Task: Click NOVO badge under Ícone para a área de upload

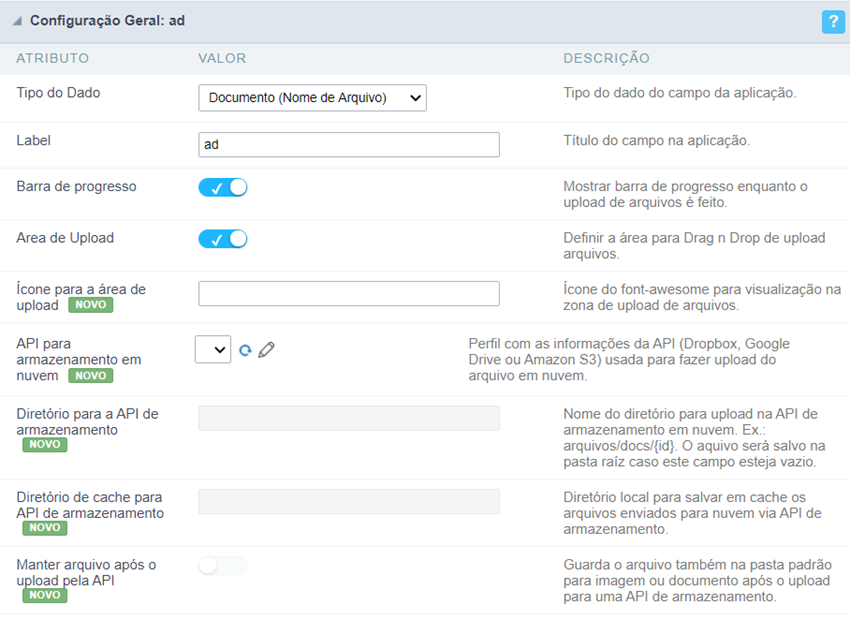Action: point(90,305)
